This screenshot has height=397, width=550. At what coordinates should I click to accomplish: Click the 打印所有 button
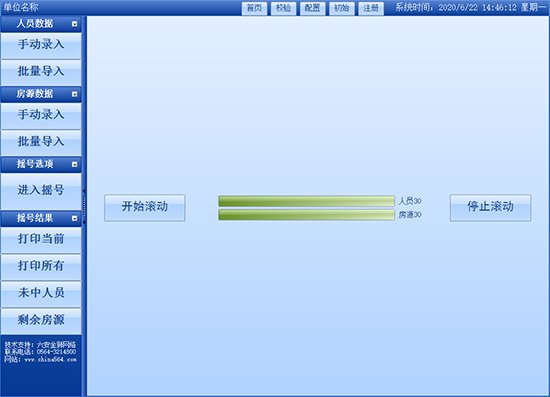click(41, 267)
